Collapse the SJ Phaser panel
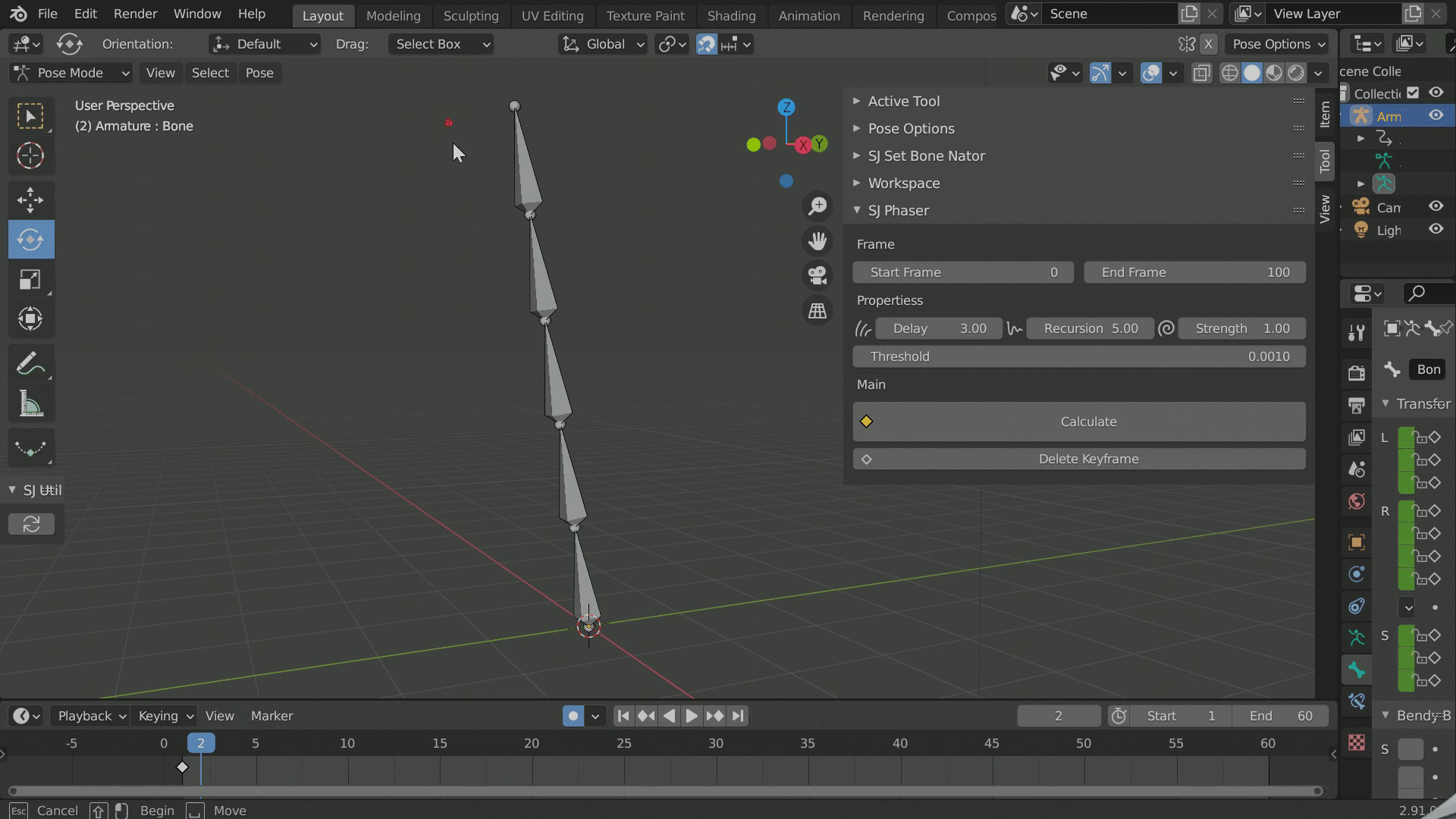Image resolution: width=1456 pixels, height=819 pixels. 857,210
